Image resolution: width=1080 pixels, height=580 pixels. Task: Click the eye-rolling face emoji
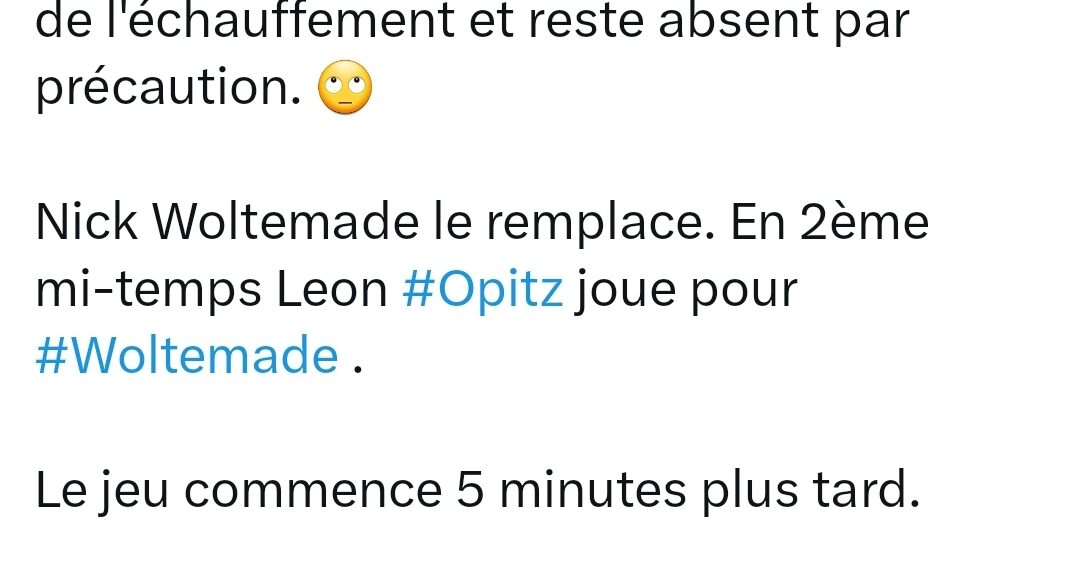(345, 87)
